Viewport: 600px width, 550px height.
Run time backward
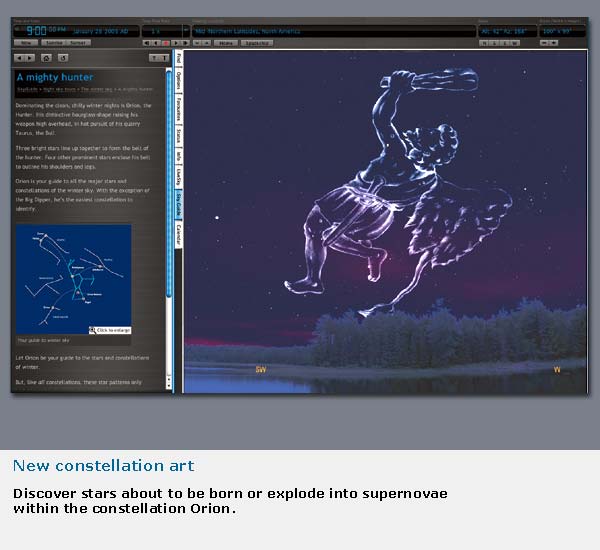156,43
